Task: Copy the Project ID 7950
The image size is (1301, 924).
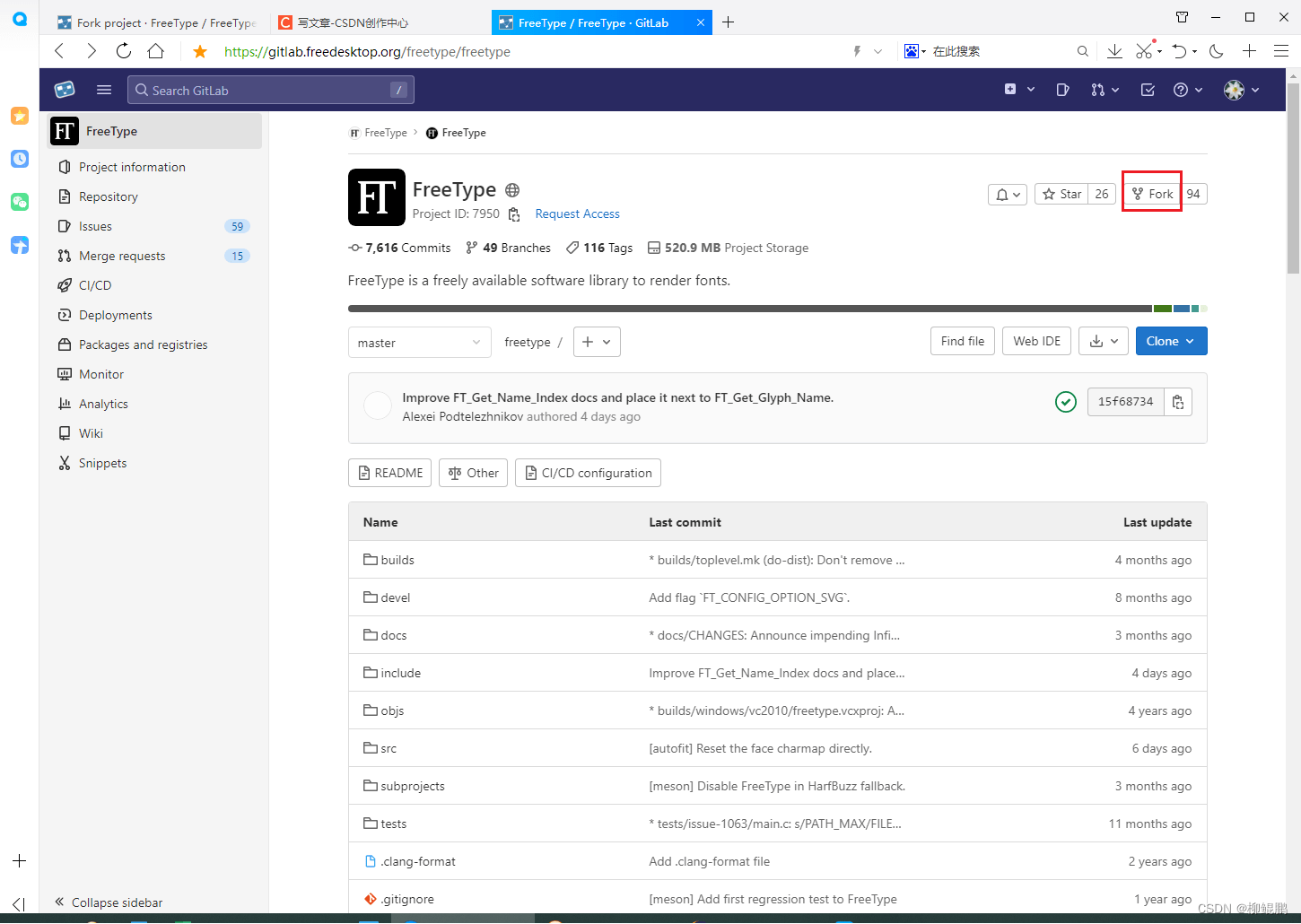Action: click(513, 214)
